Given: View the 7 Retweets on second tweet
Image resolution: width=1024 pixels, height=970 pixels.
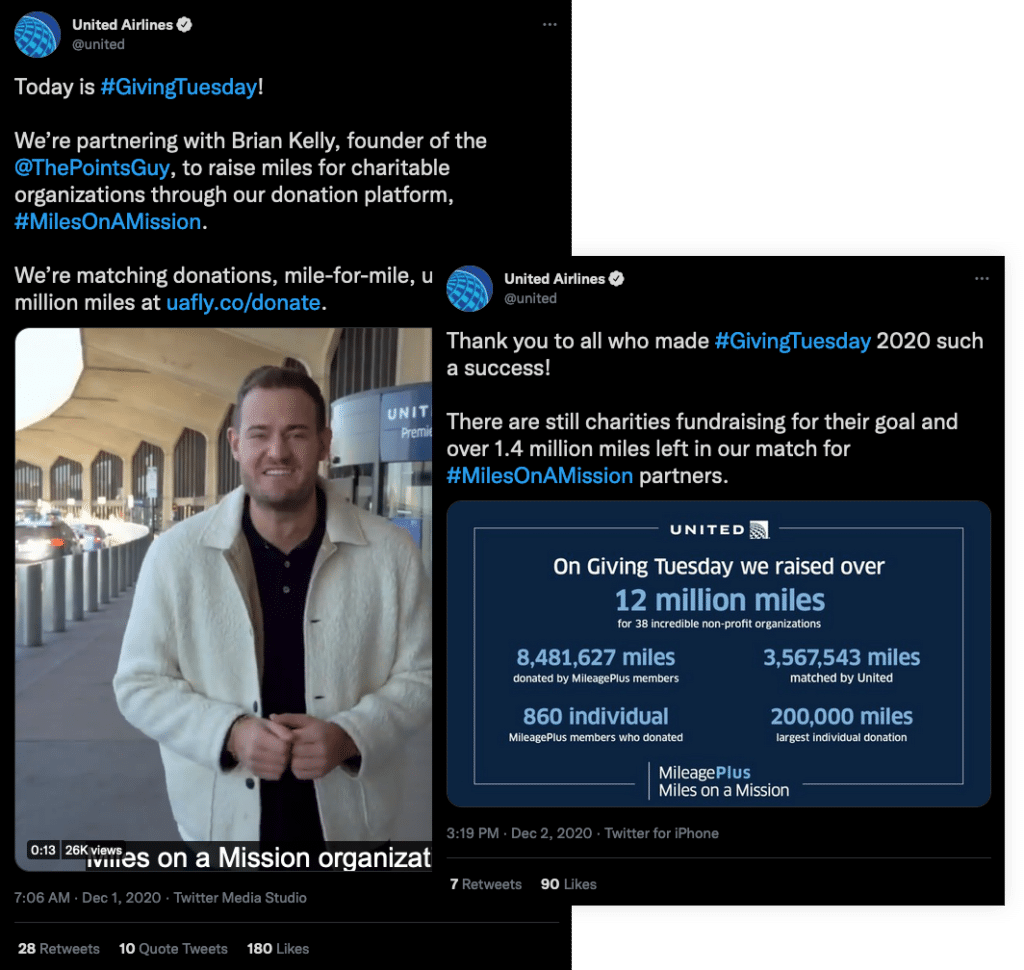Looking at the screenshot, I should 485,884.
